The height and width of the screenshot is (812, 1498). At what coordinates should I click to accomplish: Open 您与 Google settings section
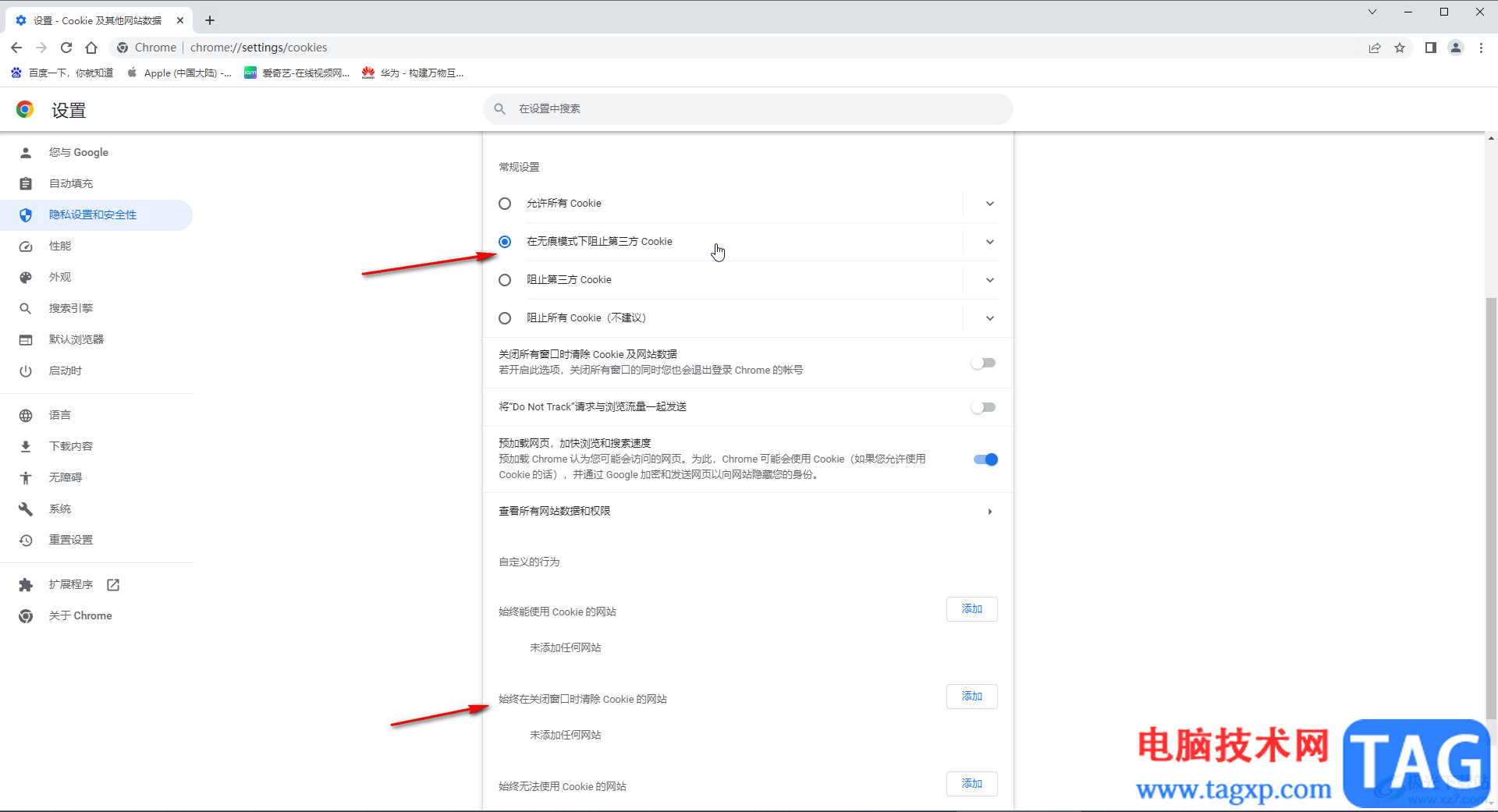[97, 152]
